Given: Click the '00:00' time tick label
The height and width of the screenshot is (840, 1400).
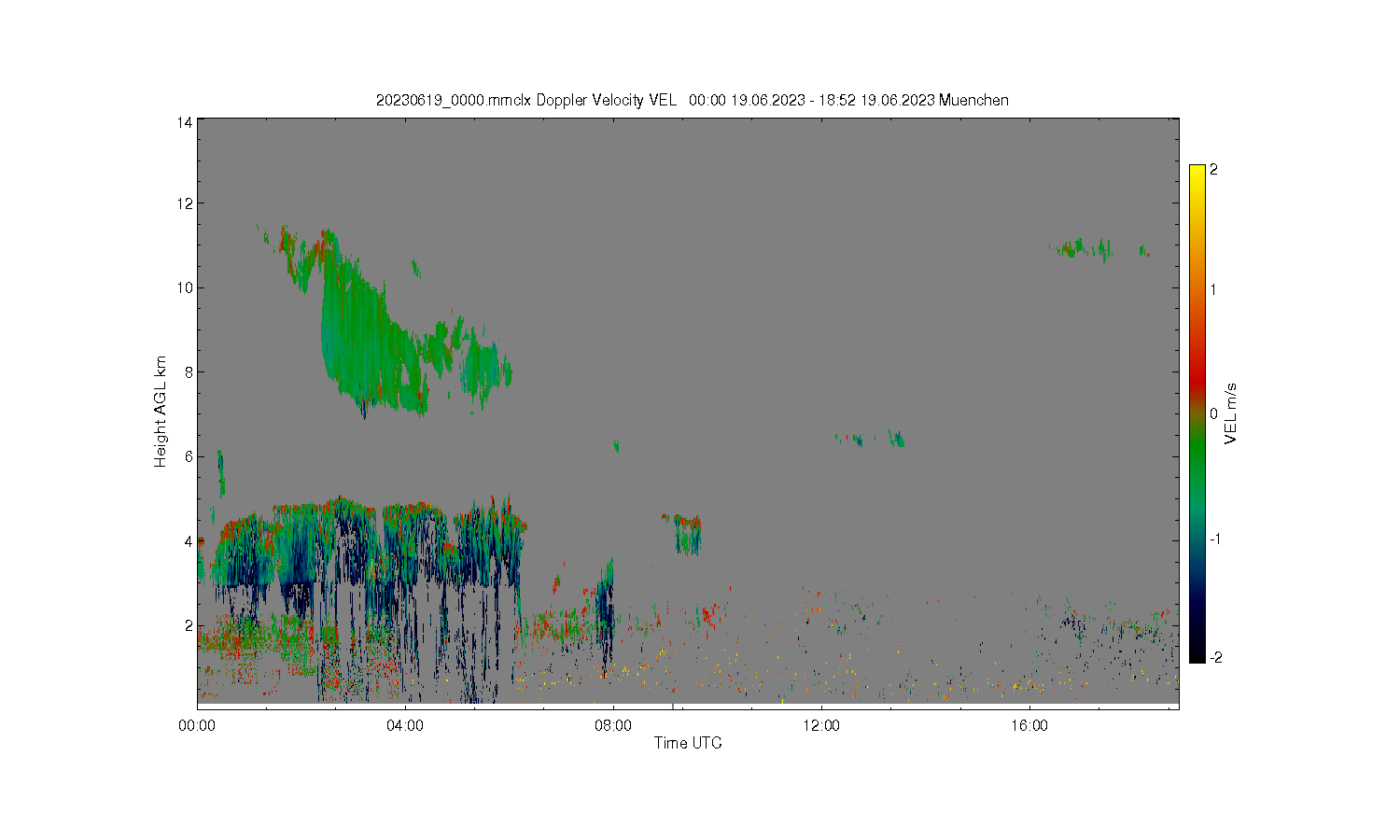Looking at the screenshot, I should pos(197,725).
